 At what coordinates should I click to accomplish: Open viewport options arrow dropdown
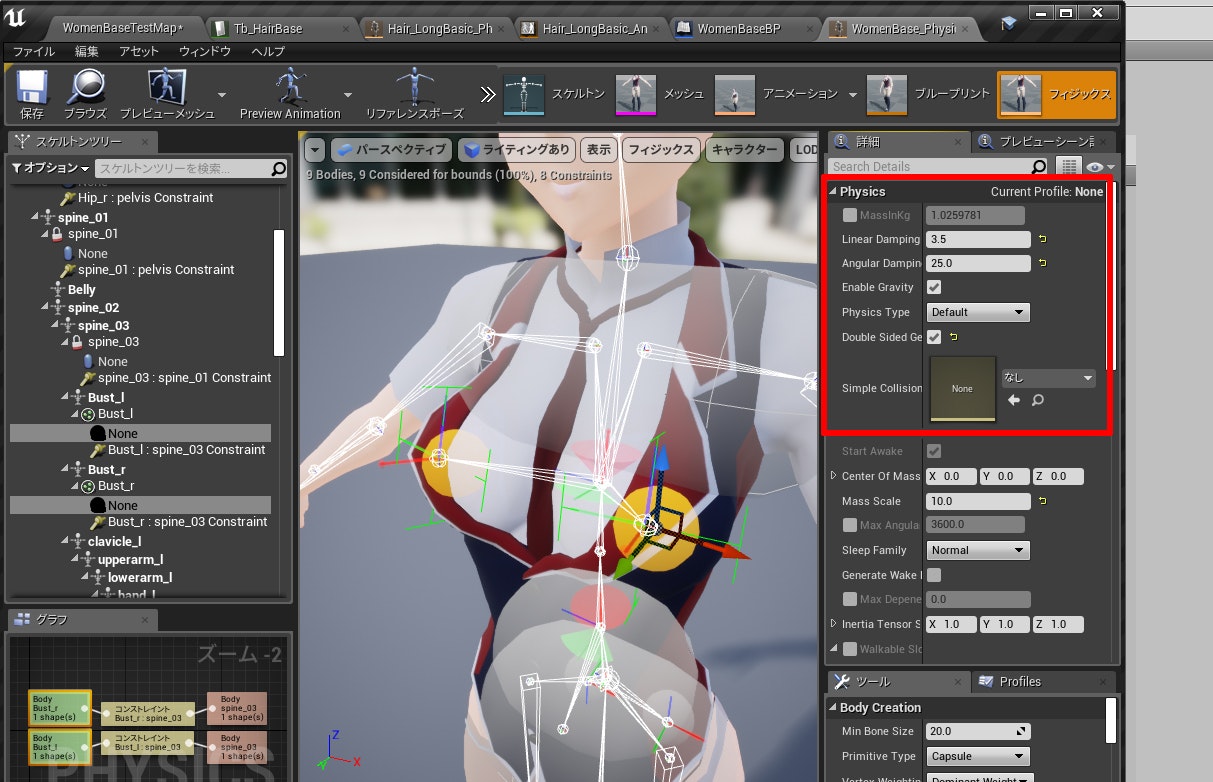point(315,150)
